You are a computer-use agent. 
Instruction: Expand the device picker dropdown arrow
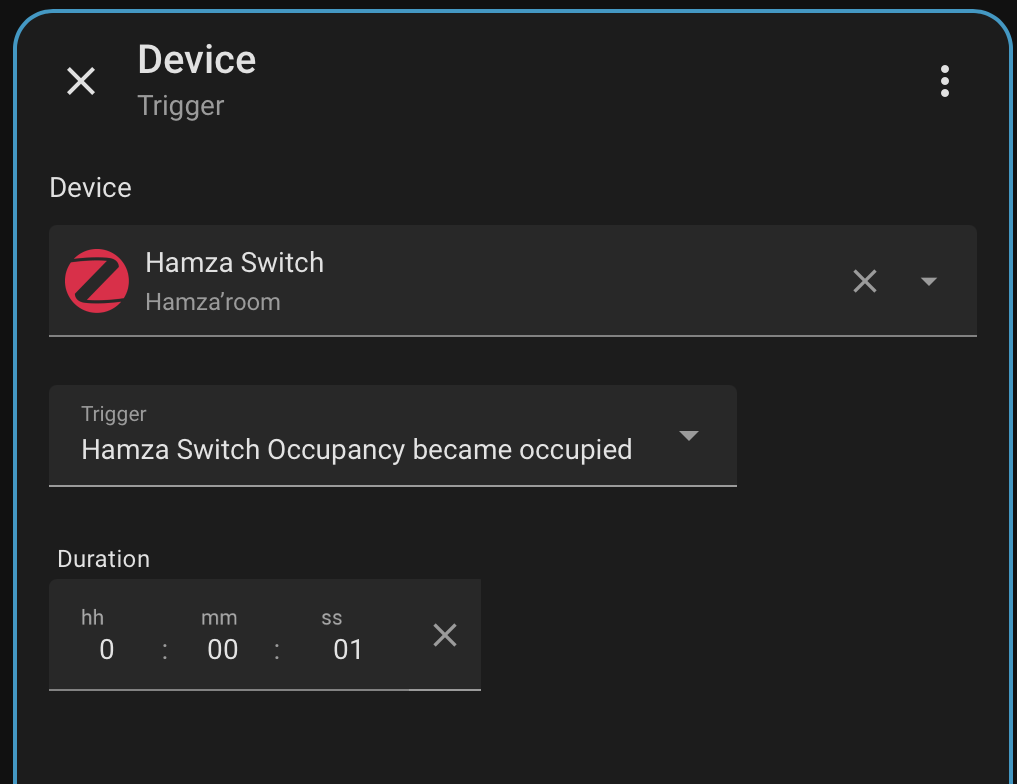tap(928, 282)
